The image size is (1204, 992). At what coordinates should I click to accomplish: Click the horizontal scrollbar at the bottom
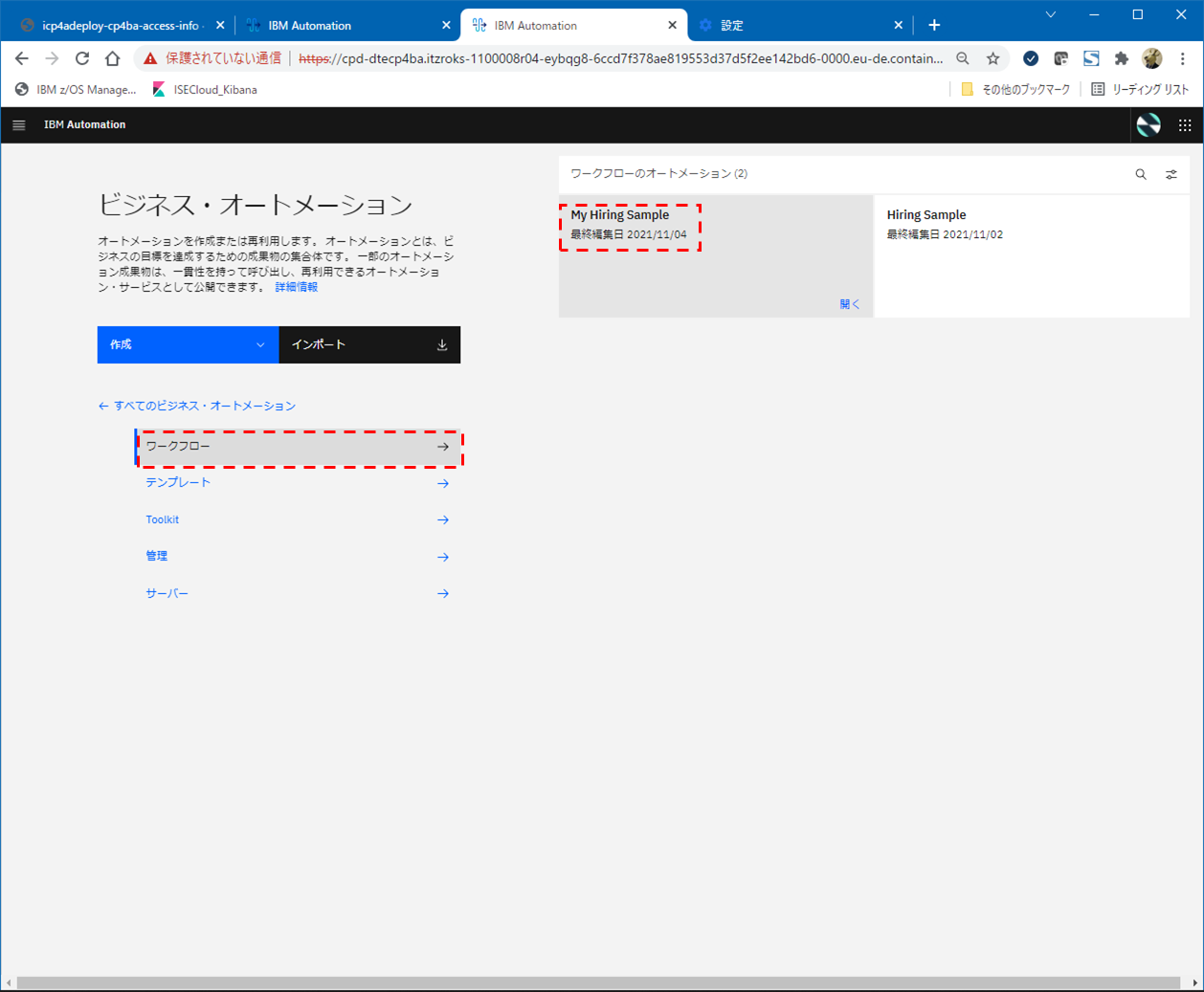pos(598,983)
